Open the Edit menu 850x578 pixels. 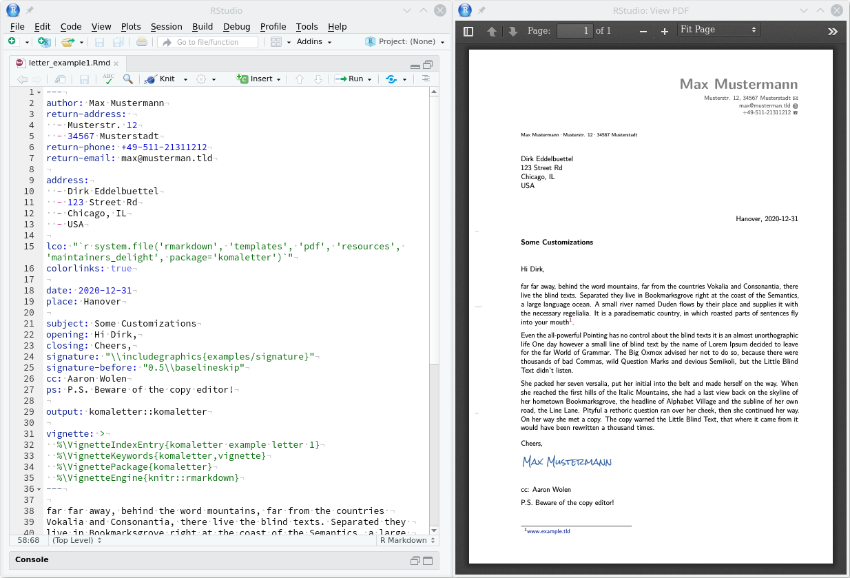coord(42,27)
